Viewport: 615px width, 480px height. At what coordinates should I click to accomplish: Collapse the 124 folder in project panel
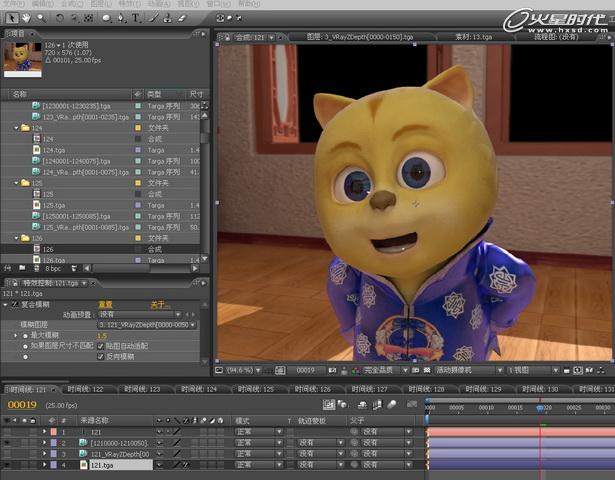[16, 128]
